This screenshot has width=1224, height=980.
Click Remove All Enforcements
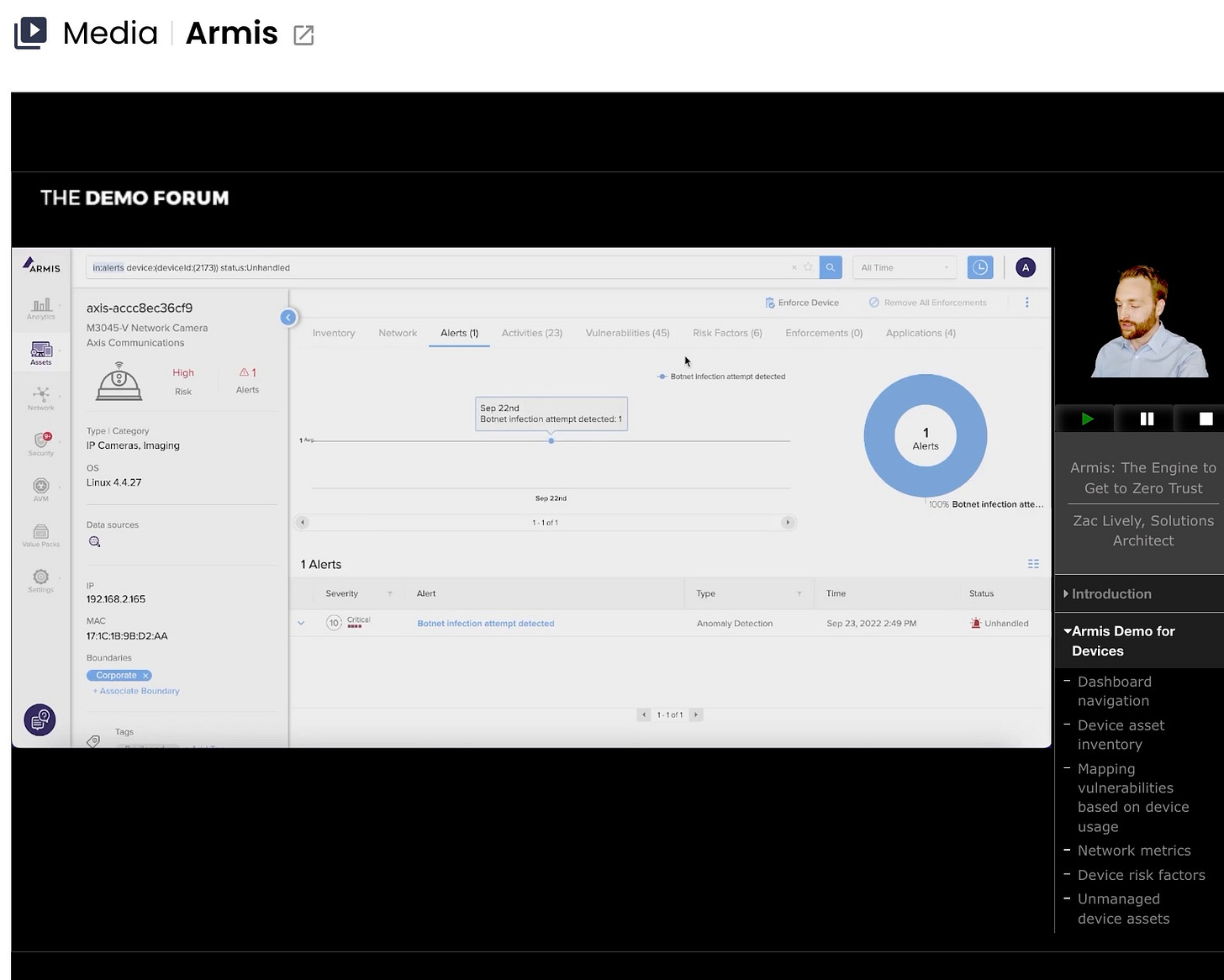pyautogui.click(x=928, y=303)
